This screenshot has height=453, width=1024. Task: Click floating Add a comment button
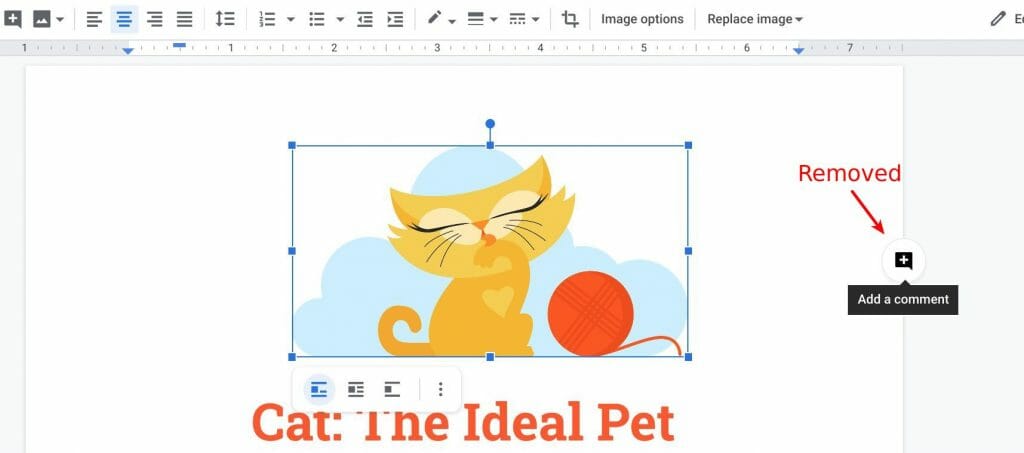point(903,260)
